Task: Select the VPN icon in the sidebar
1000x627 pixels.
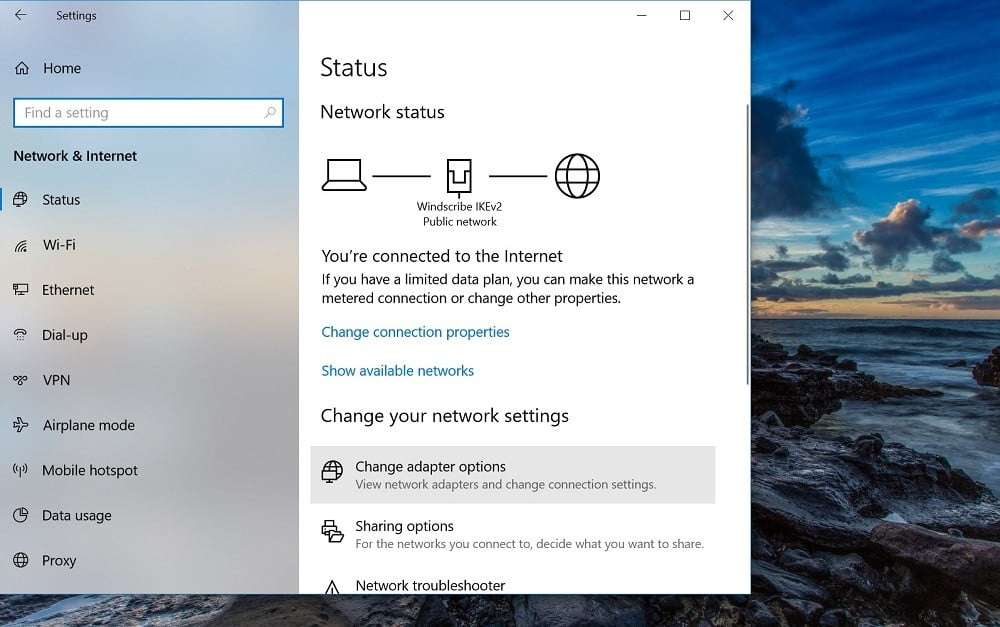Action: coord(21,380)
